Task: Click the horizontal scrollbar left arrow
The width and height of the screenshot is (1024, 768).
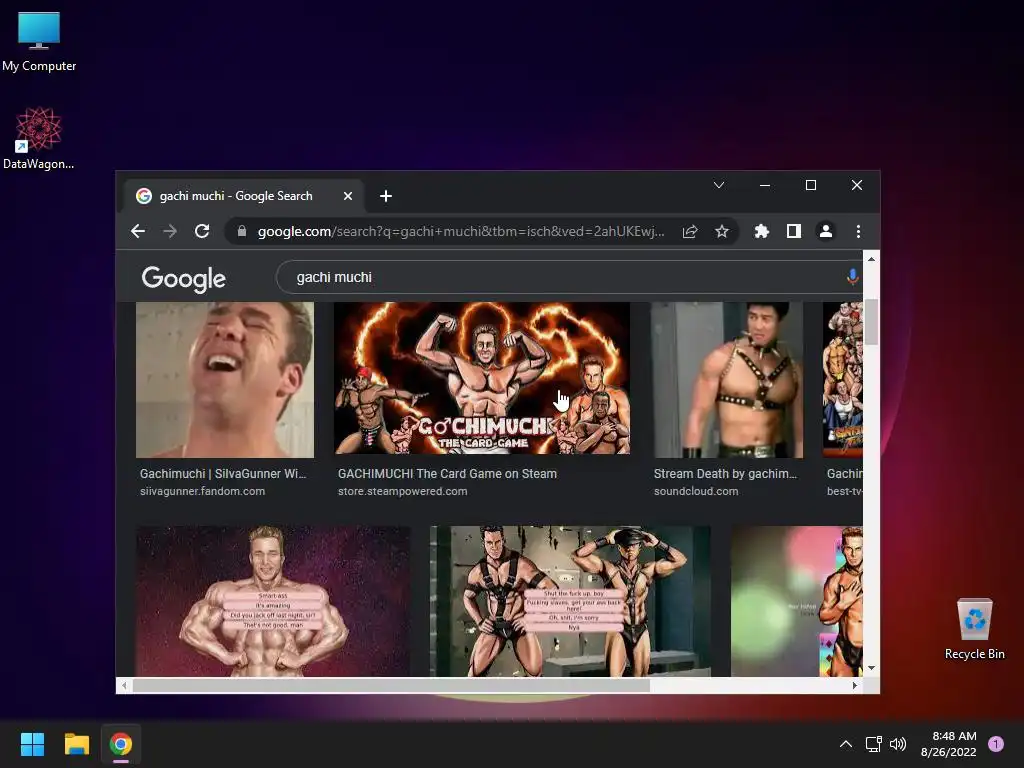Action: click(124, 686)
